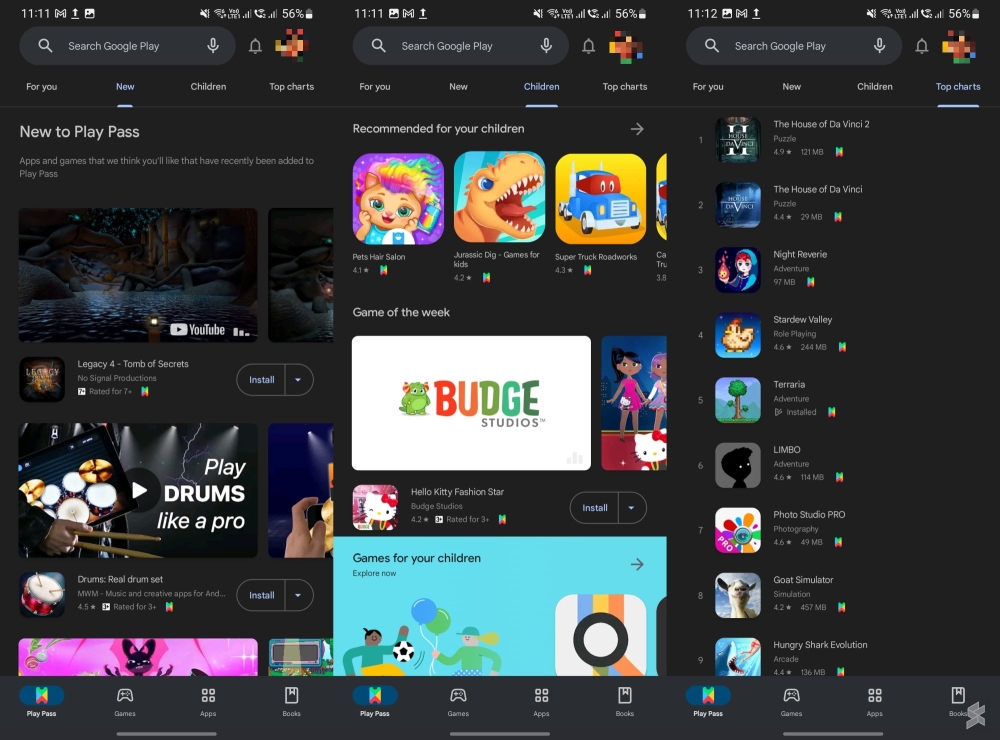
Task: Tap the Hello Kitty Fashion Star icon
Action: pos(375,507)
